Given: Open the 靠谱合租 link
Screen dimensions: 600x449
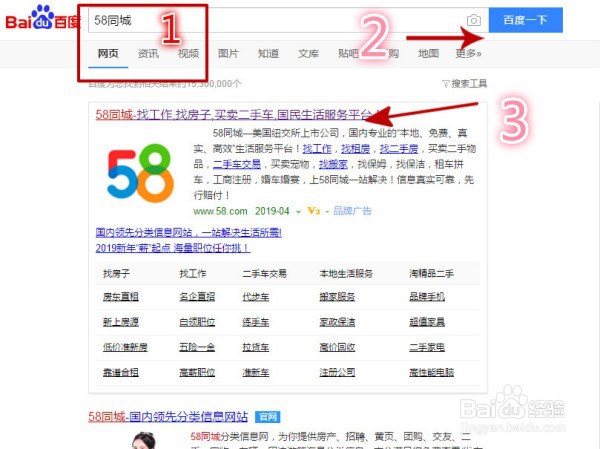Looking at the screenshot, I should [121, 372].
